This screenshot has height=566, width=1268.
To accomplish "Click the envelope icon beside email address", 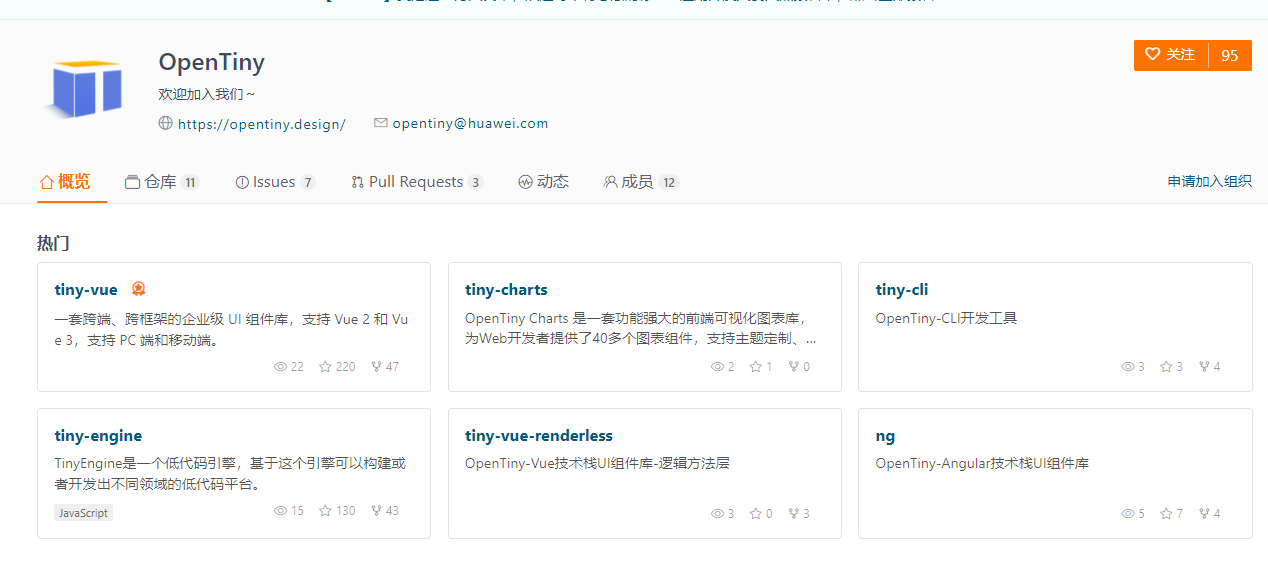I will (x=380, y=123).
